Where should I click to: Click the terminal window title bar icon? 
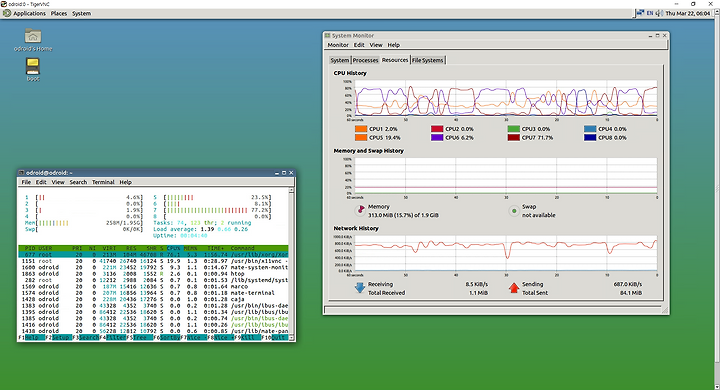(22, 173)
